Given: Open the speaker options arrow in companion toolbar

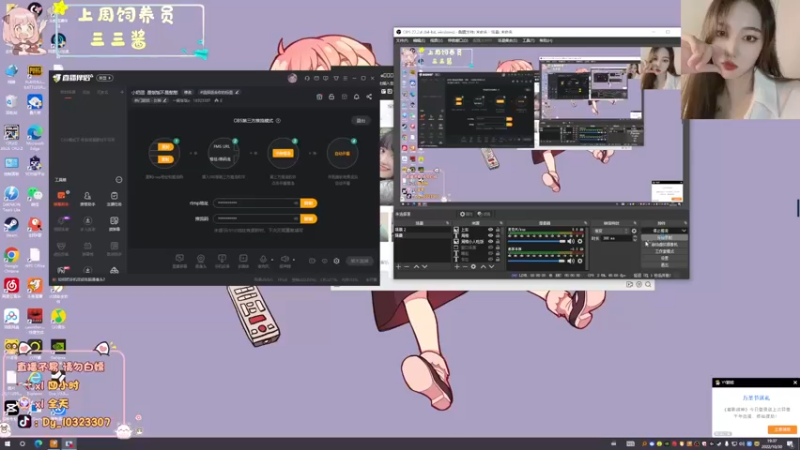Looking at the screenshot, I should (294, 260).
